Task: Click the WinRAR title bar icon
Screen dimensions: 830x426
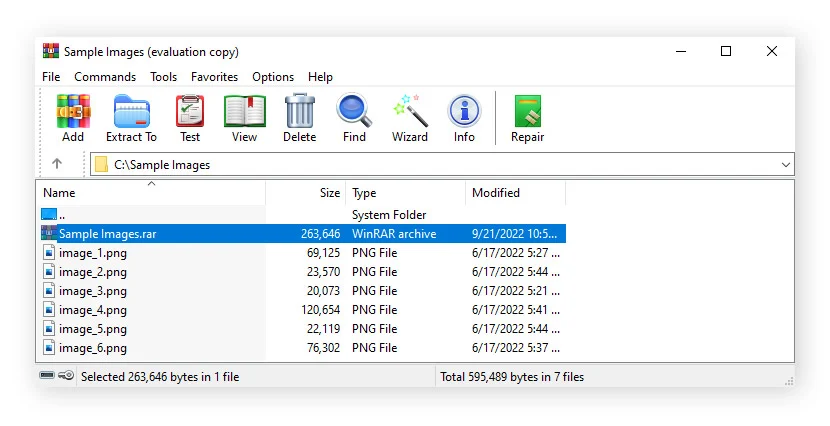Action: (51, 51)
